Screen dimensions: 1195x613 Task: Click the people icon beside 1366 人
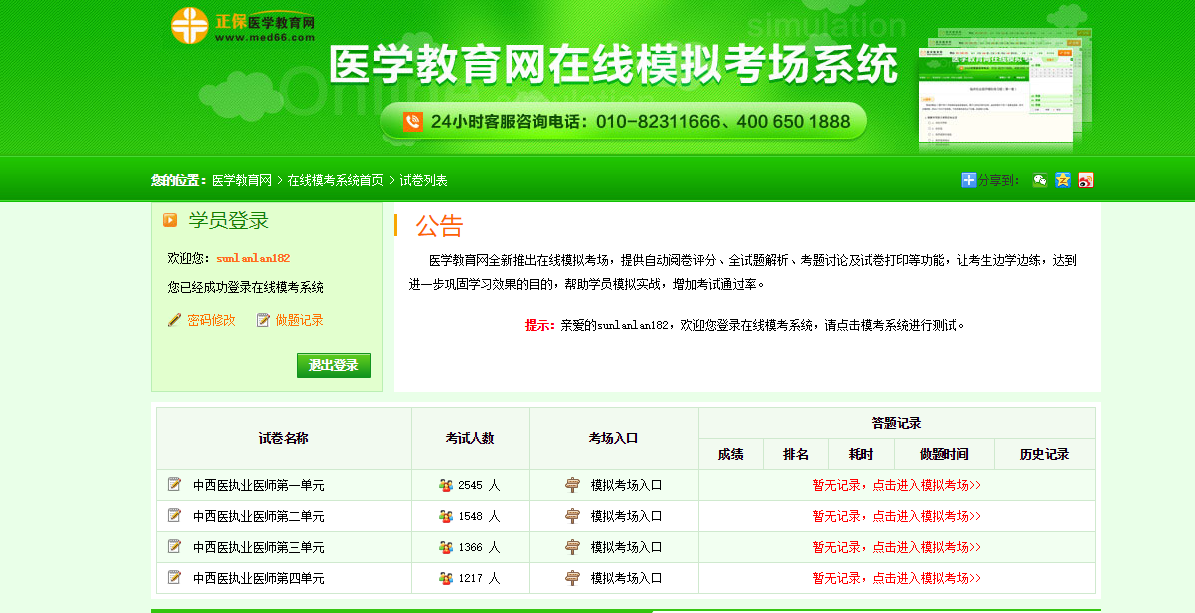(446, 547)
